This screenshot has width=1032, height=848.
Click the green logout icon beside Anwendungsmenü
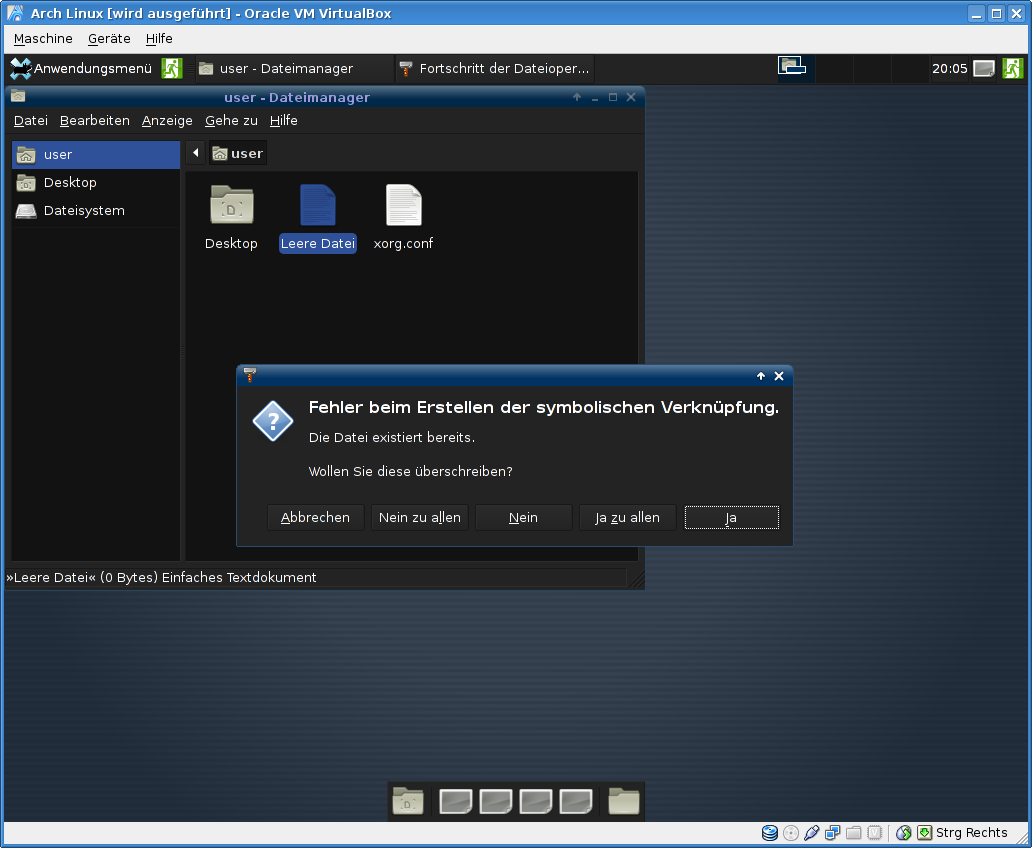pos(172,68)
